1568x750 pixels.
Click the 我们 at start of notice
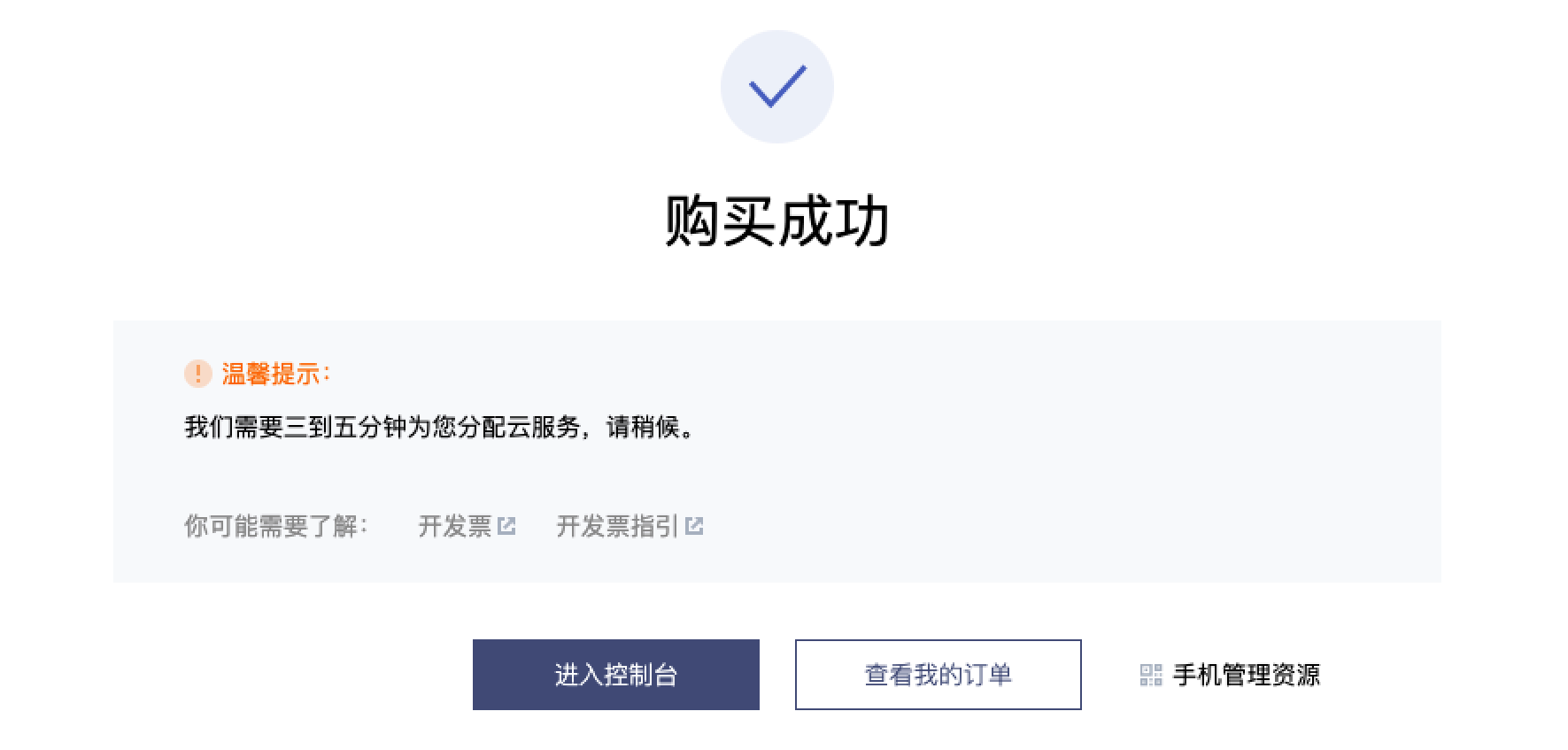209,427
